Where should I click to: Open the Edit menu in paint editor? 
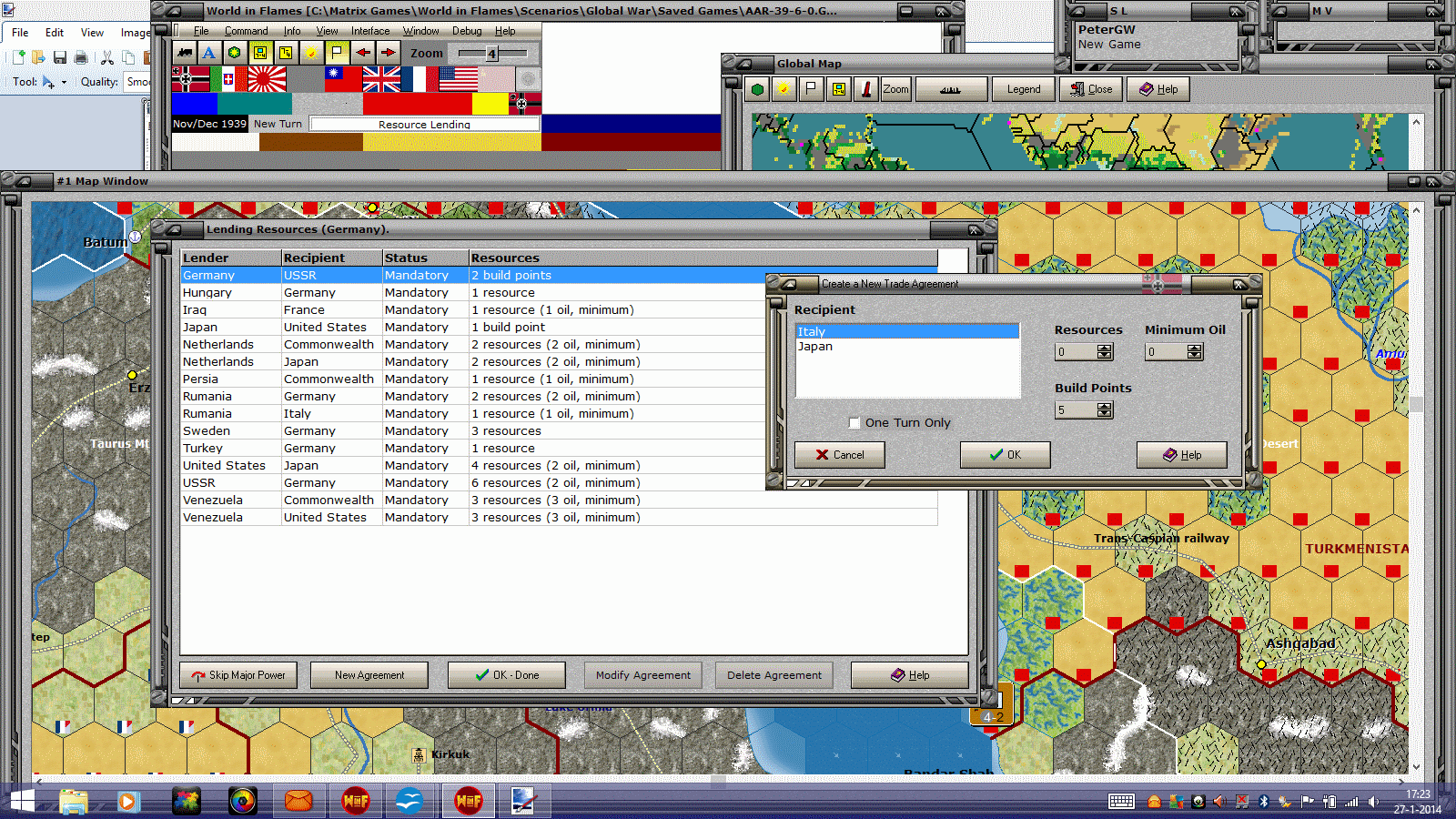55,33
